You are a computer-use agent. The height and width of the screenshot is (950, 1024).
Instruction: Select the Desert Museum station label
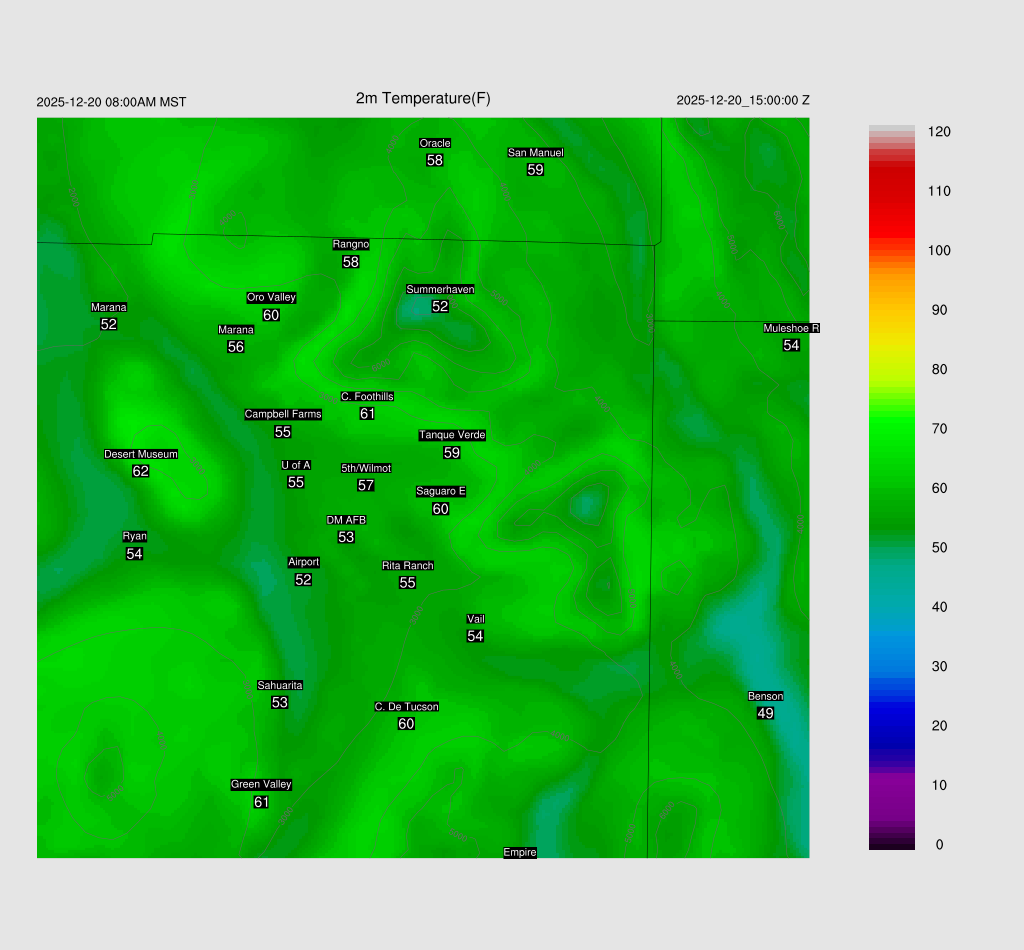point(141,454)
